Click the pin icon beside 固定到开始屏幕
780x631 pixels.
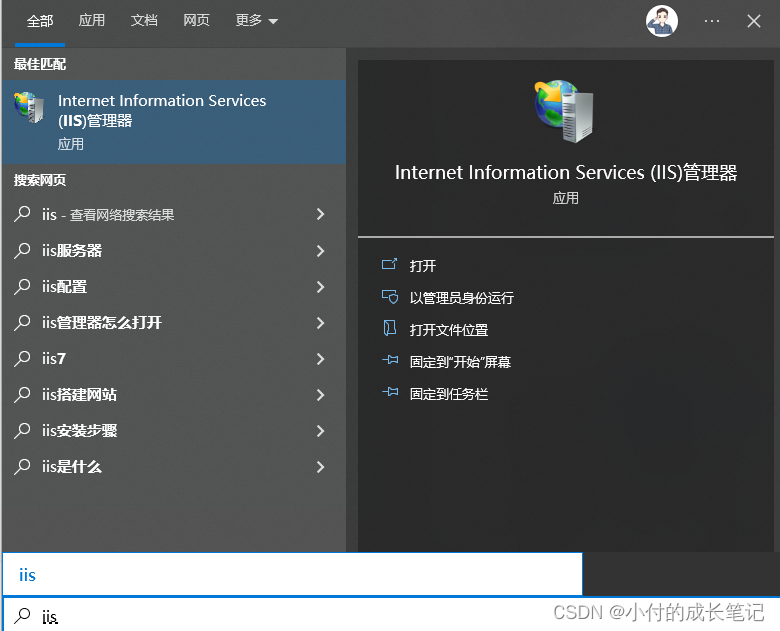coord(390,359)
